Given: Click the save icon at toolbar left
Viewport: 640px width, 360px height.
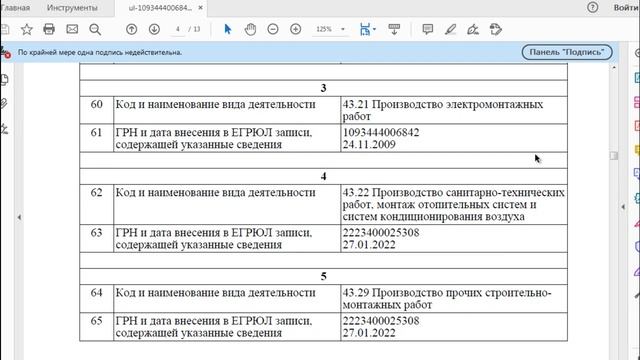Looking at the screenshot, I should 5,29.
